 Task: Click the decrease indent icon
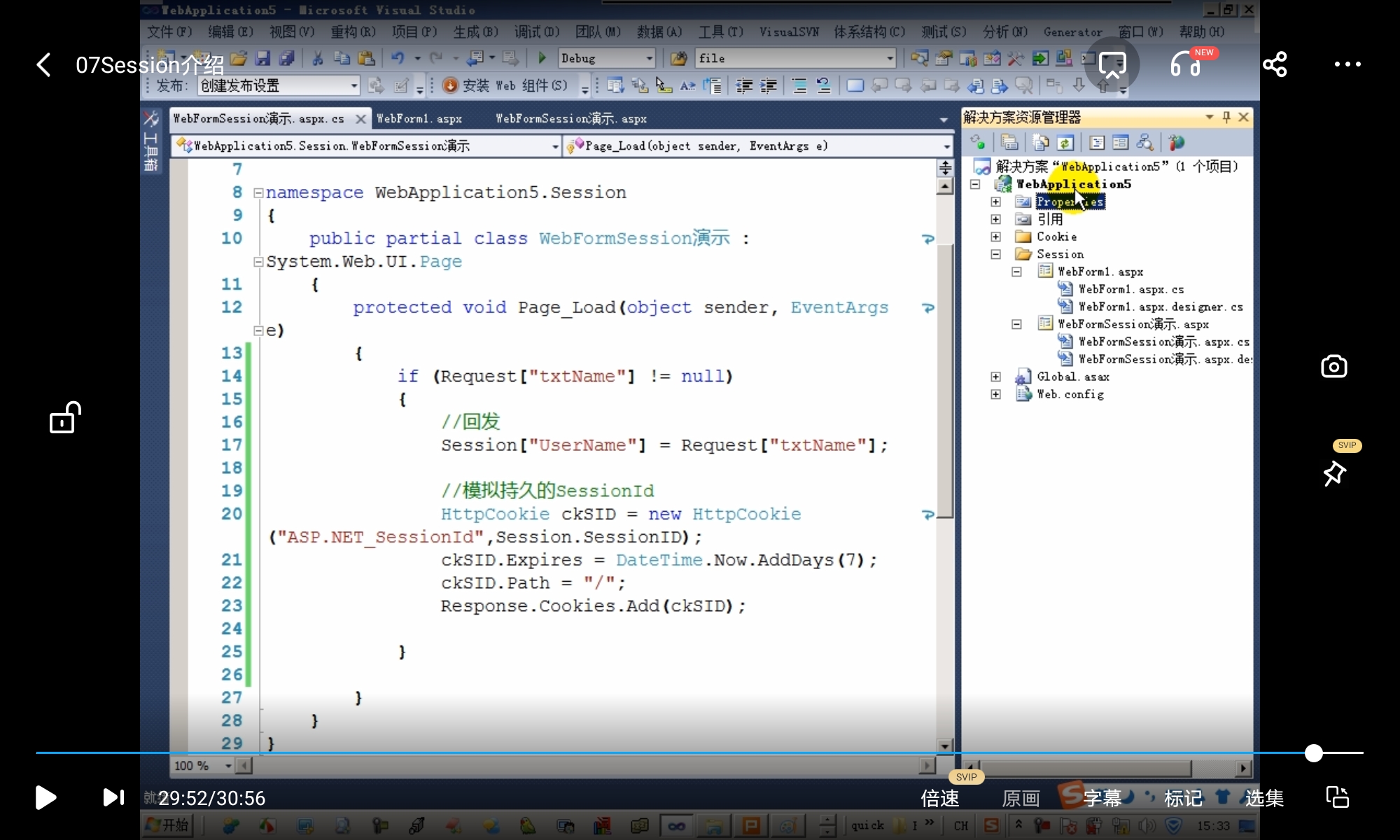tap(744, 85)
